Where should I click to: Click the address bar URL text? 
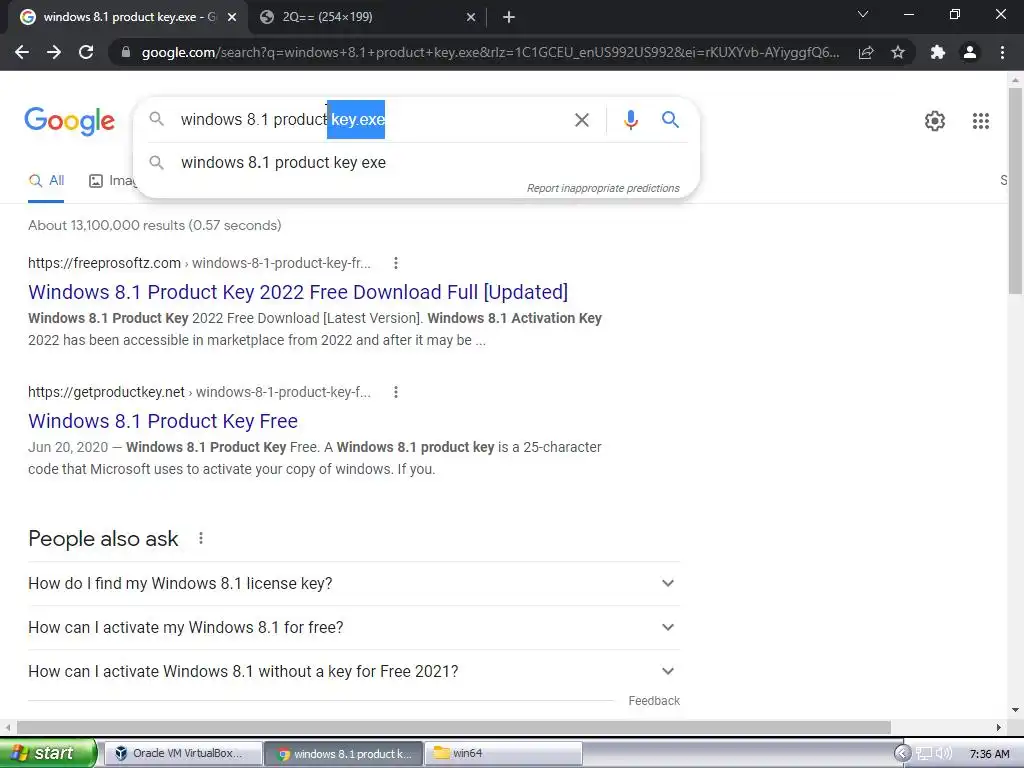[x=490, y=52]
